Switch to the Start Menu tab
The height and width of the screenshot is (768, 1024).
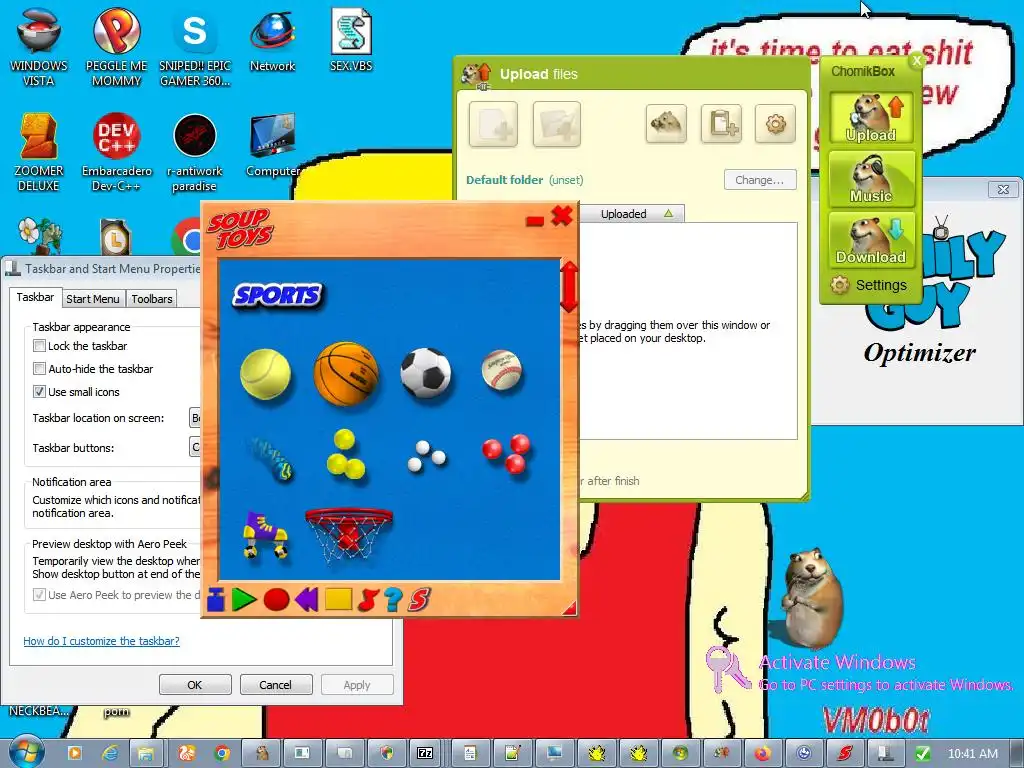tap(93, 299)
